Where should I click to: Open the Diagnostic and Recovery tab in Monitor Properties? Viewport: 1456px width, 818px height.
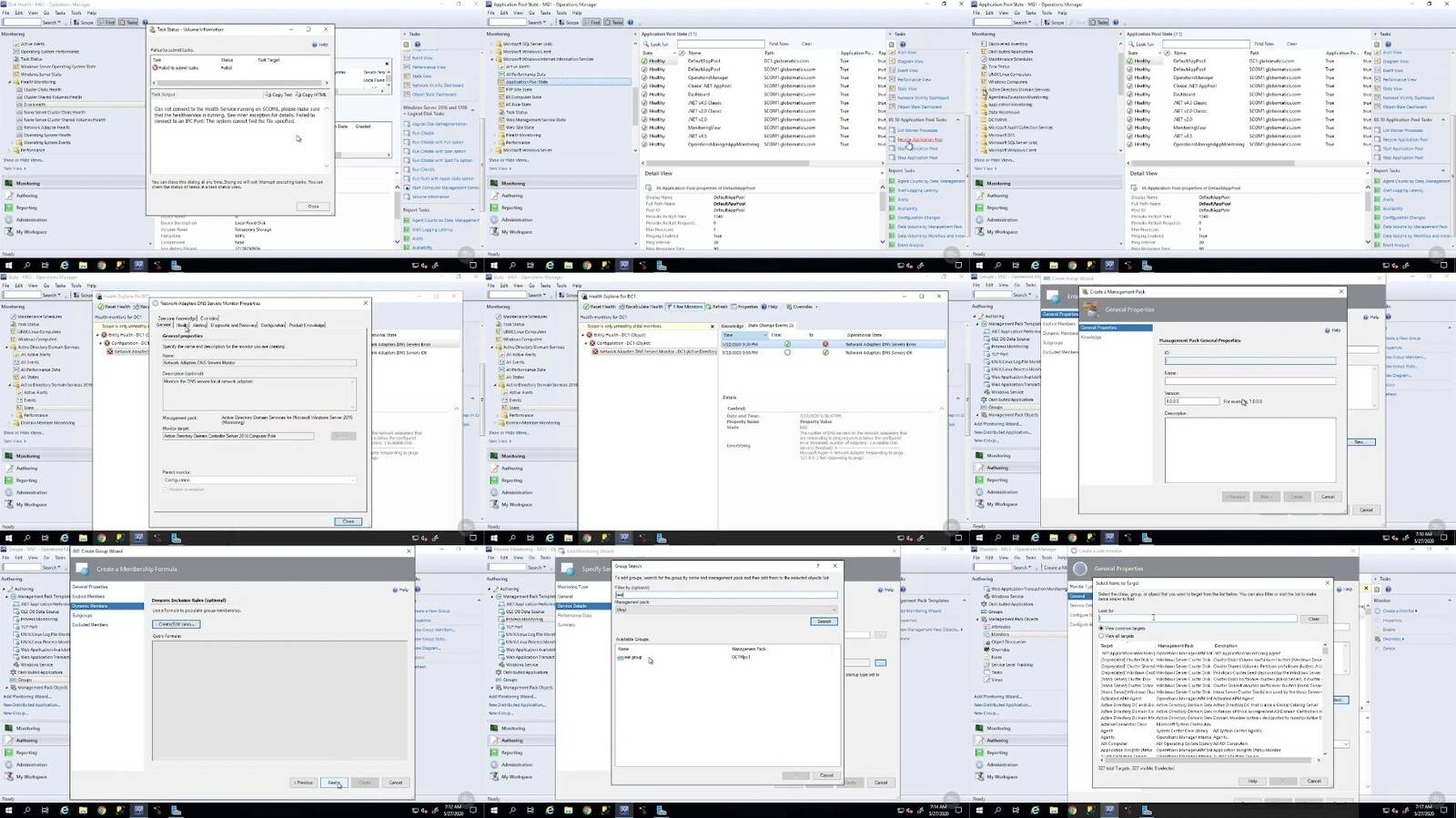click(x=234, y=325)
